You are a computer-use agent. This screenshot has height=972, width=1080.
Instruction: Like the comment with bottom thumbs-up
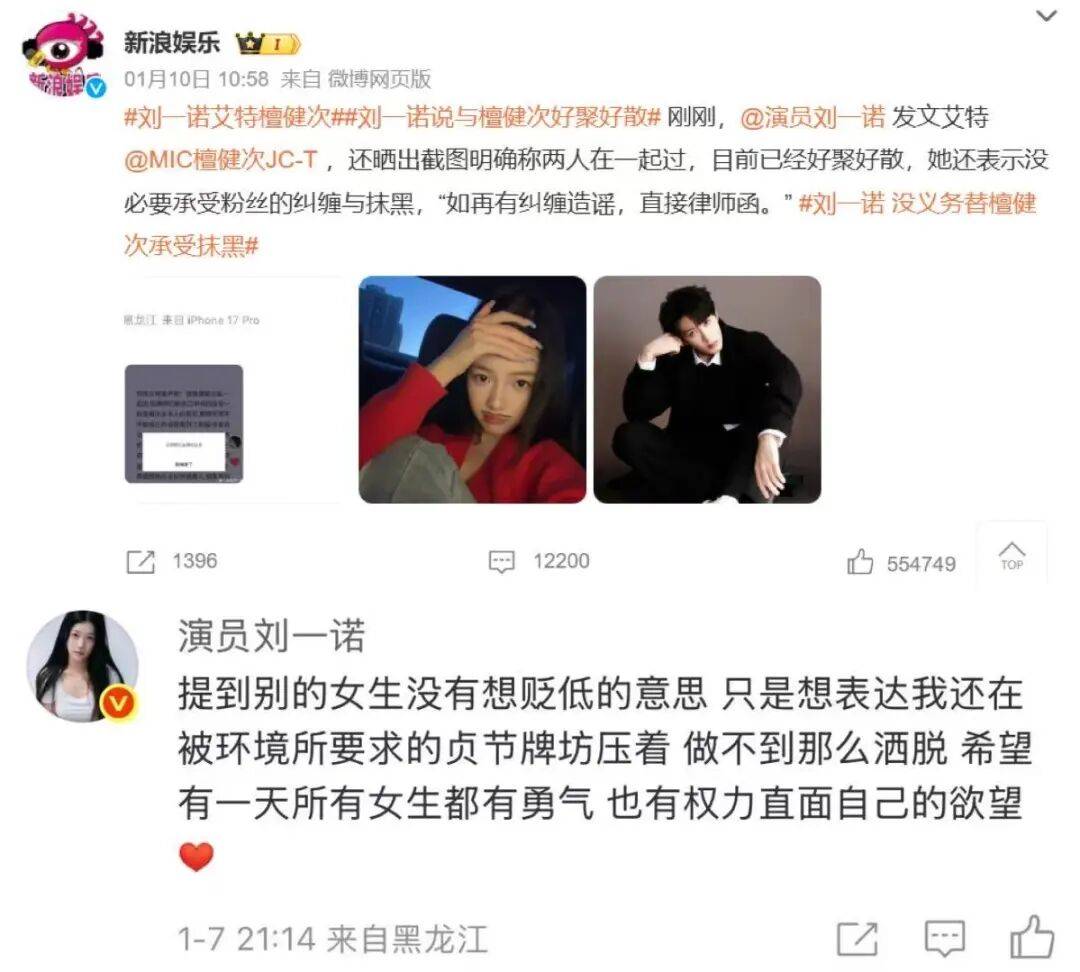point(1031,937)
